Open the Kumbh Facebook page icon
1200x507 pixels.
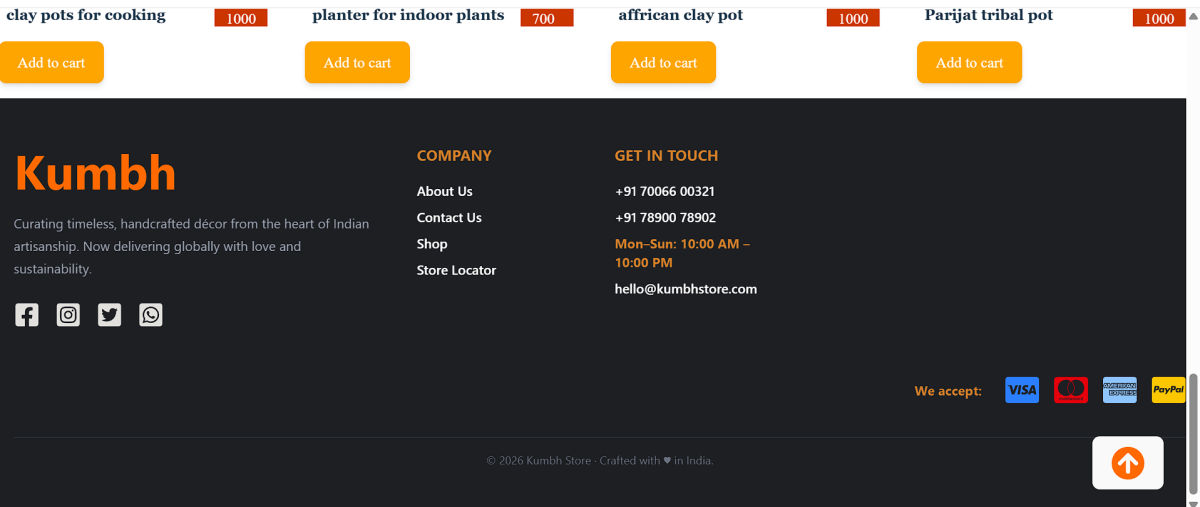point(26,315)
